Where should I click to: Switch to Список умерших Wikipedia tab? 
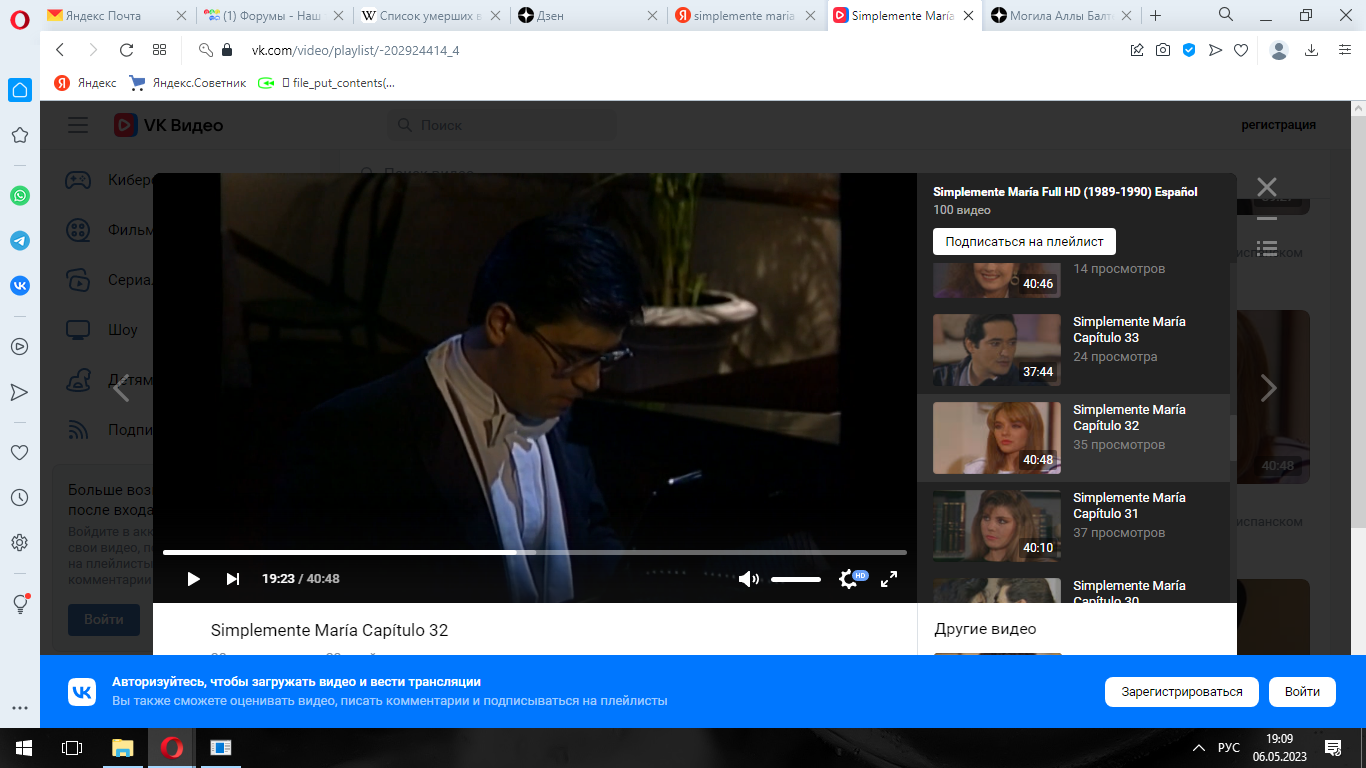pos(431,15)
